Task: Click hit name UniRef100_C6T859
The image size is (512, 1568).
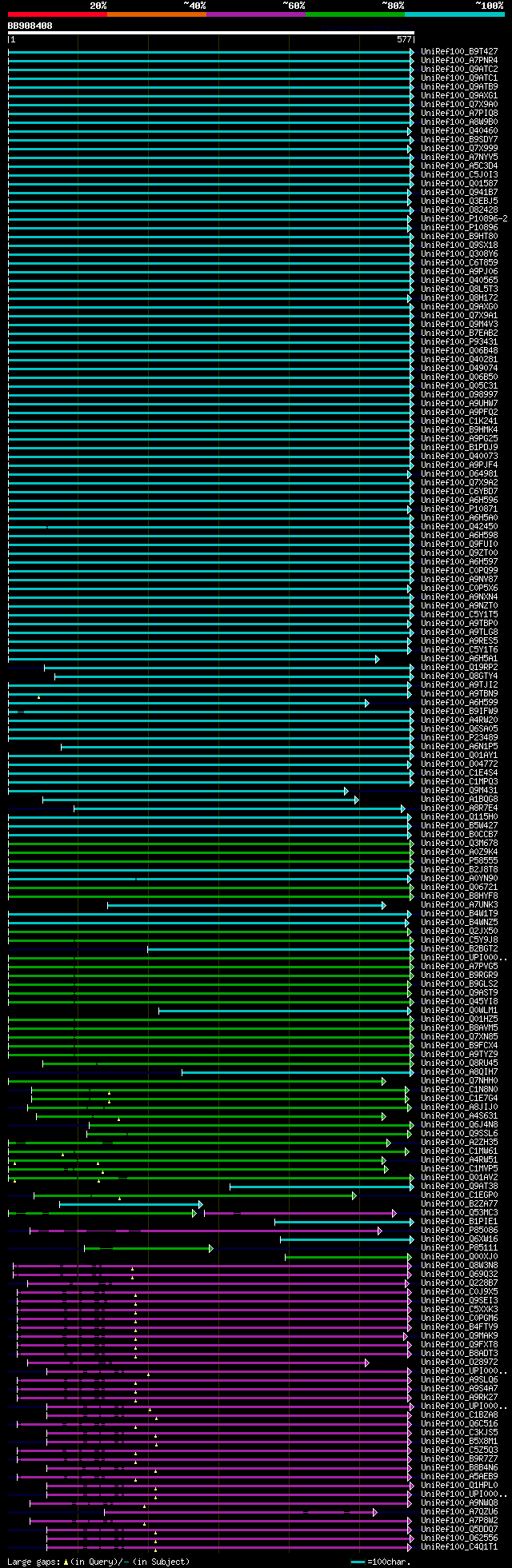Action: [x=459, y=262]
